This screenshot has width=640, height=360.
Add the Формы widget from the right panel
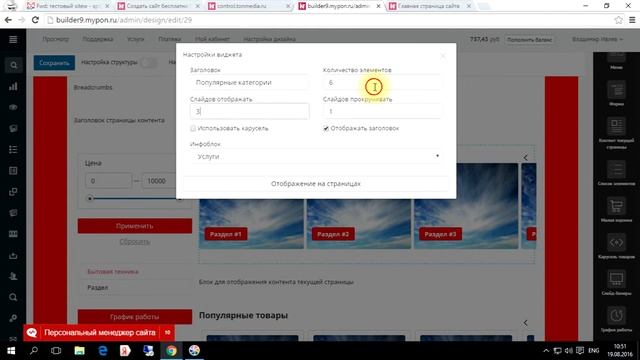(x=616, y=90)
